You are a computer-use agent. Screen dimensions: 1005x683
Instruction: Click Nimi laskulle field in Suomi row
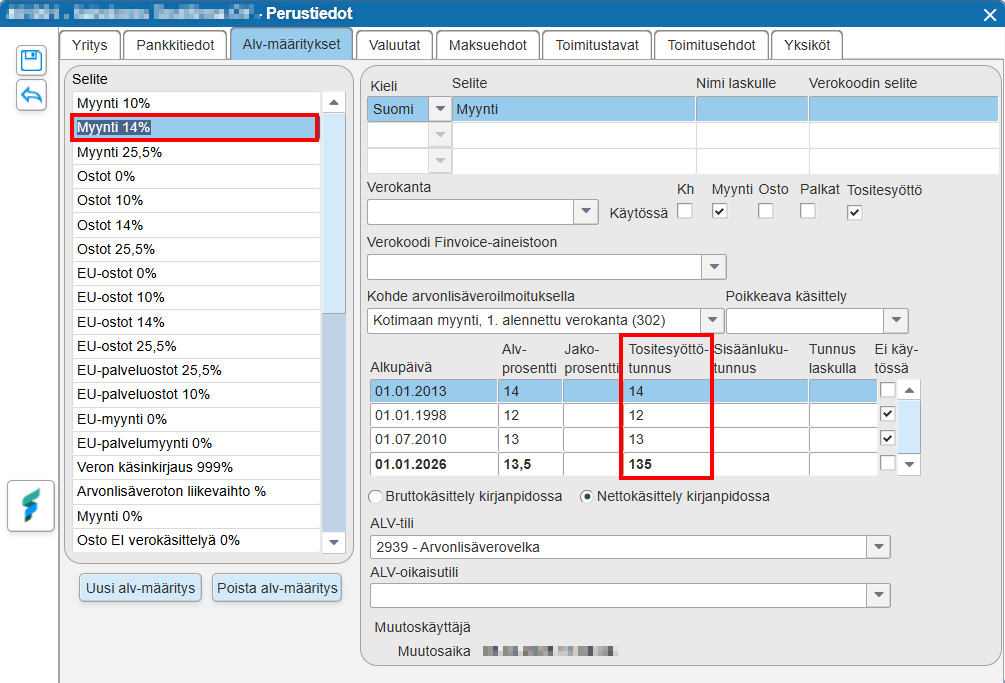(752, 109)
